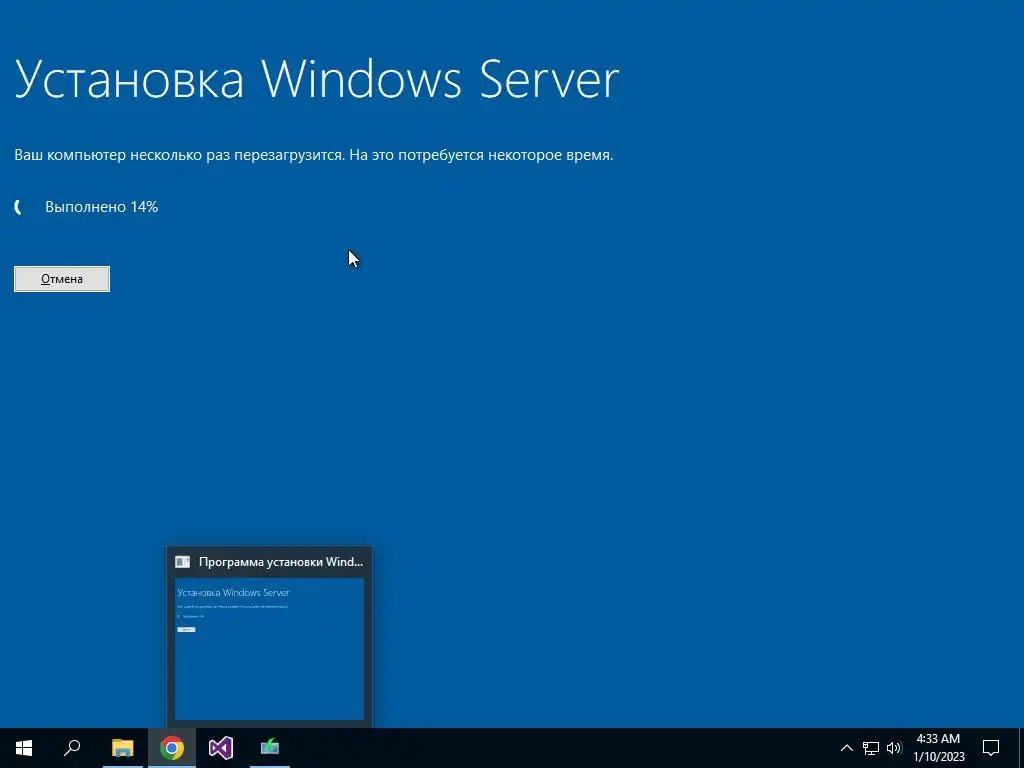Switch to Google Chrome in taskbar
This screenshot has height=768, width=1024.
[x=172, y=748]
